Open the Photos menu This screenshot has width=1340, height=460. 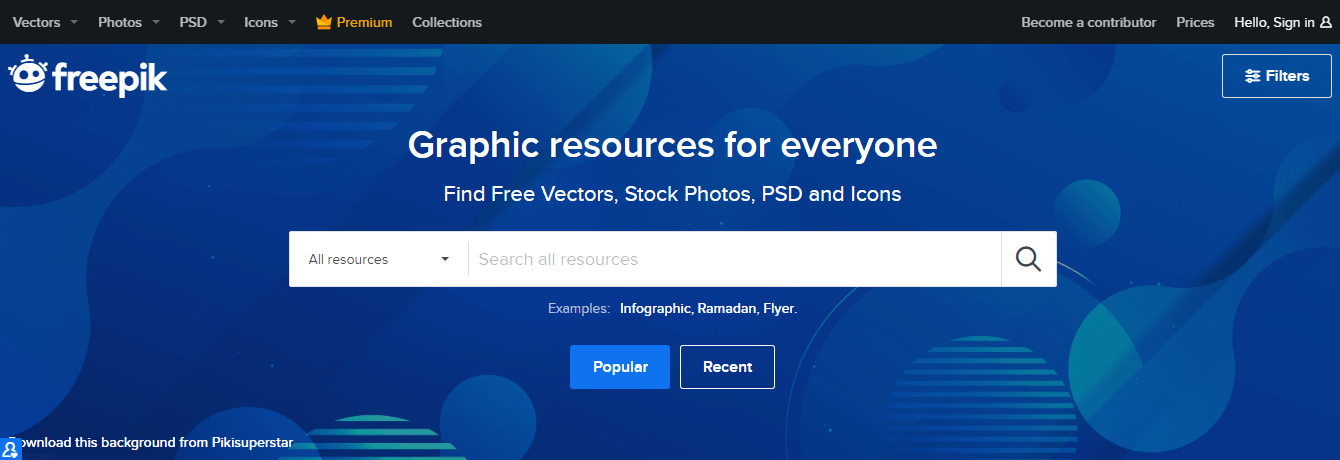(x=120, y=22)
